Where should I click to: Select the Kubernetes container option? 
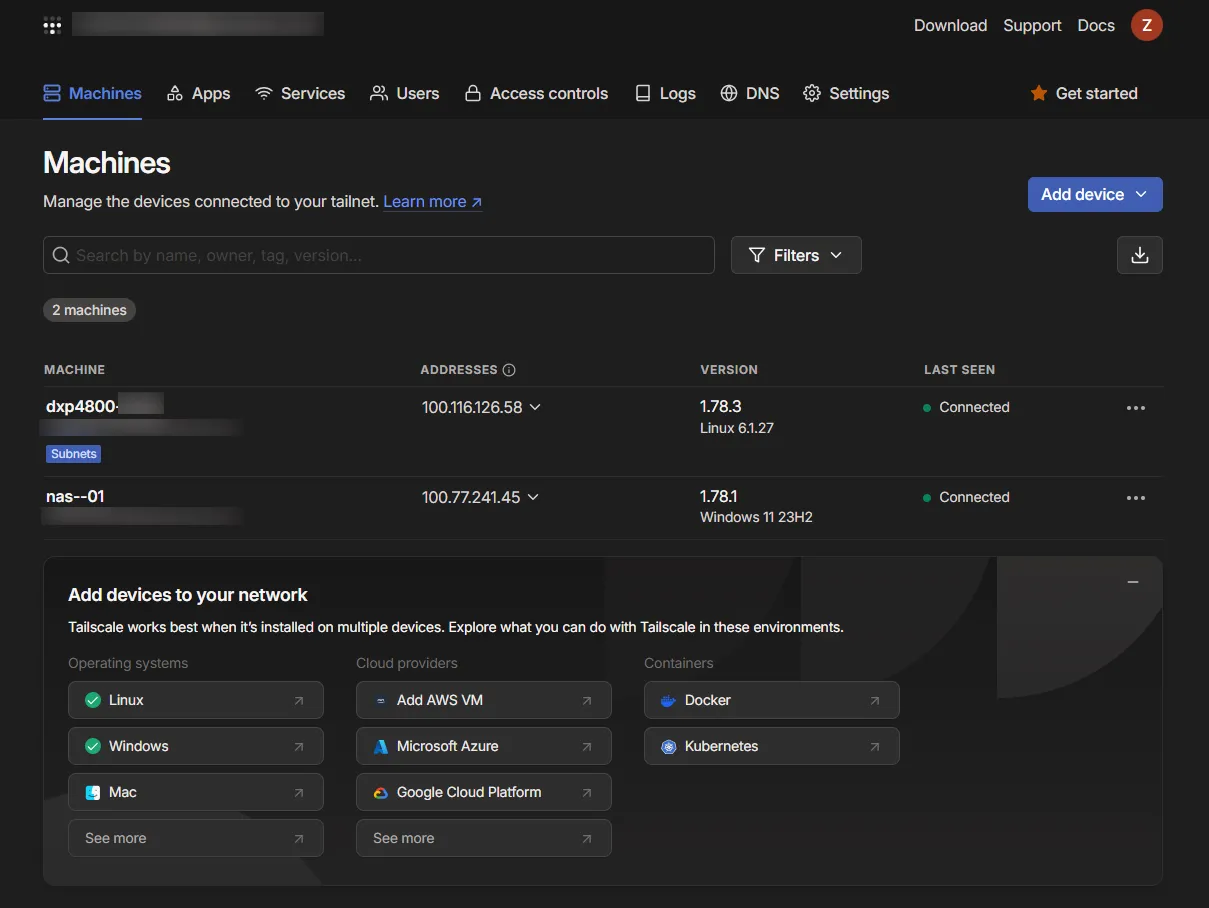tap(771, 746)
